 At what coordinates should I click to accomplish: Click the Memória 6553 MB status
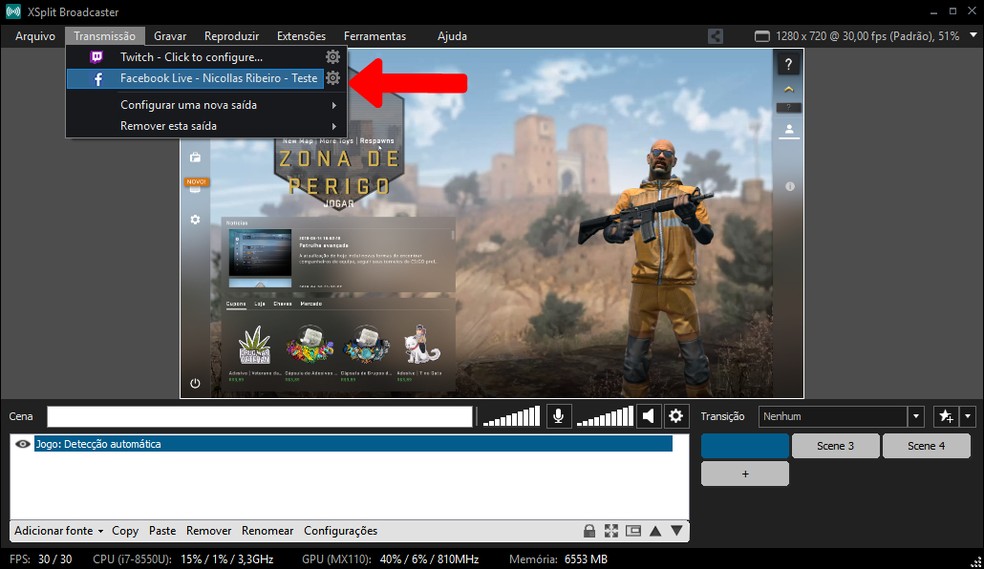coord(558,559)
